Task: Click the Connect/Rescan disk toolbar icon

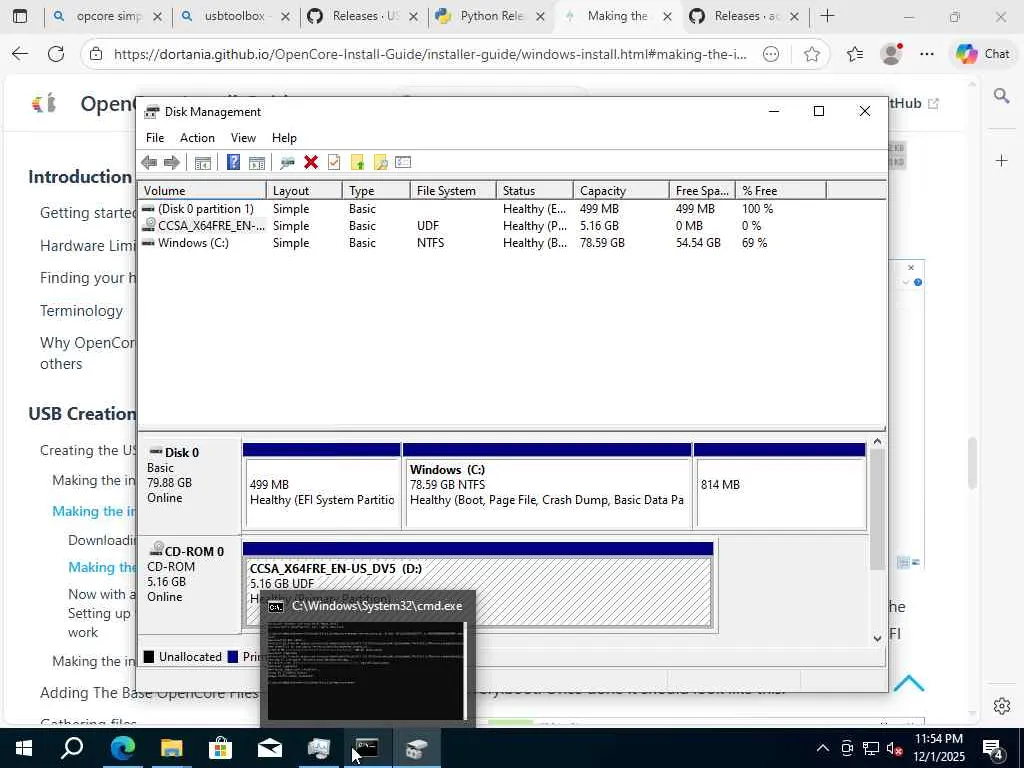Action: click(x=287, y=162)
